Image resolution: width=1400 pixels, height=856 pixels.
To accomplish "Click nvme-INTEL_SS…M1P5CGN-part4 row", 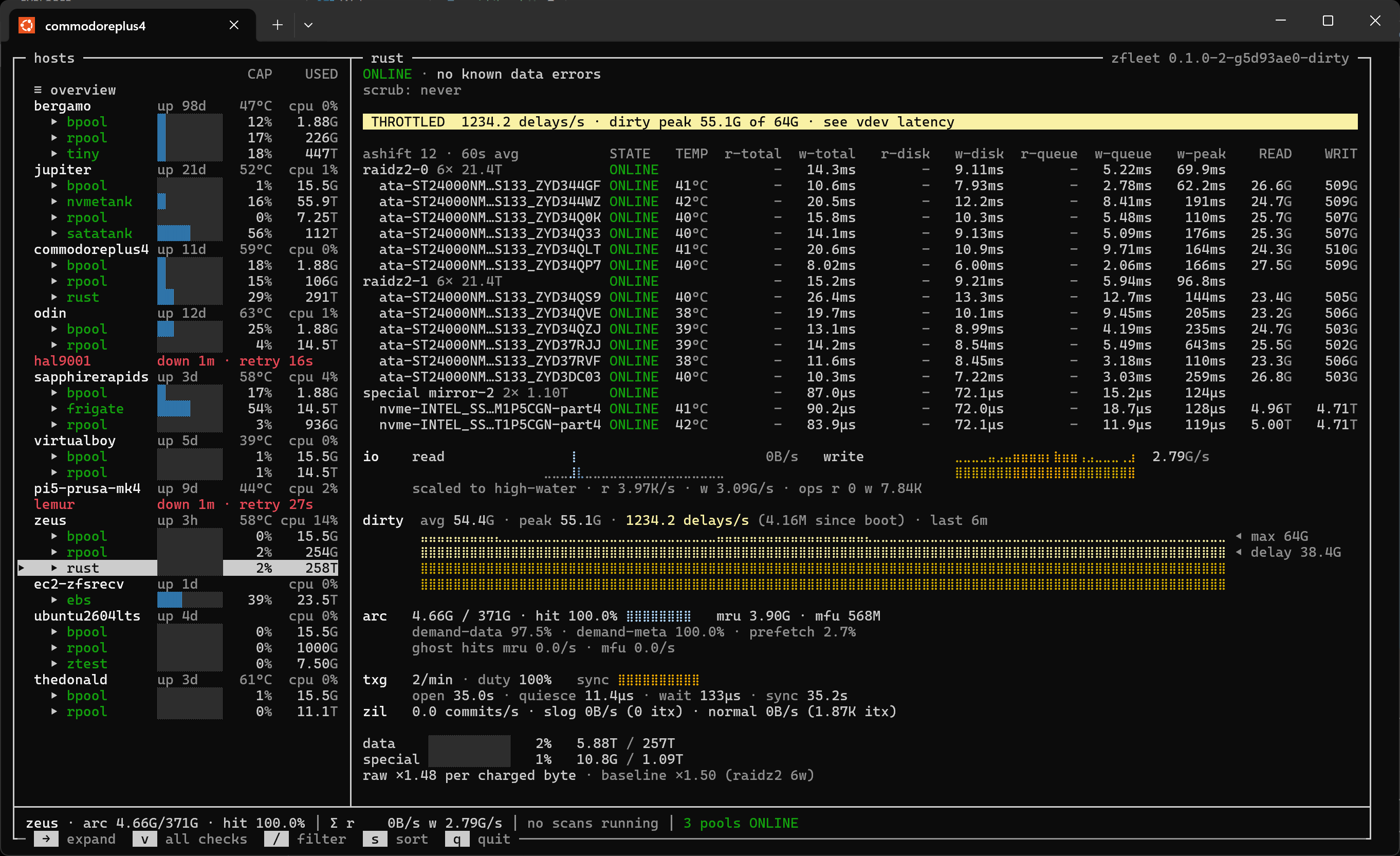I will click(x=860, y=408).
